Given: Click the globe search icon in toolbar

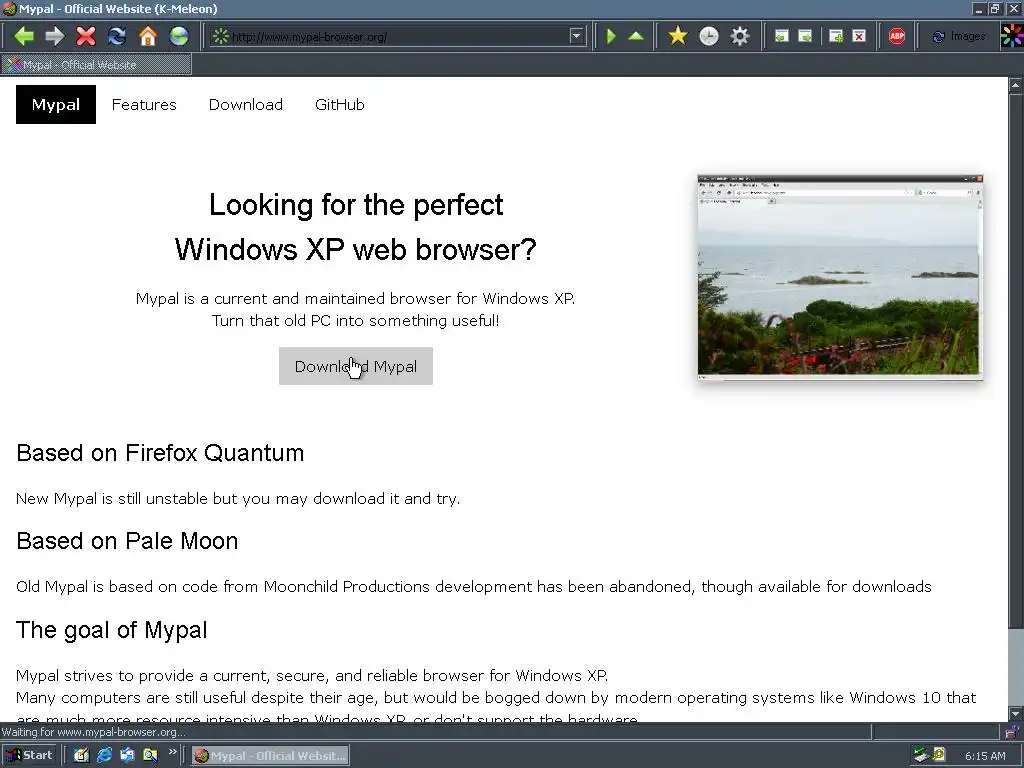Looking at the screenshot, I should pos(179,36).
